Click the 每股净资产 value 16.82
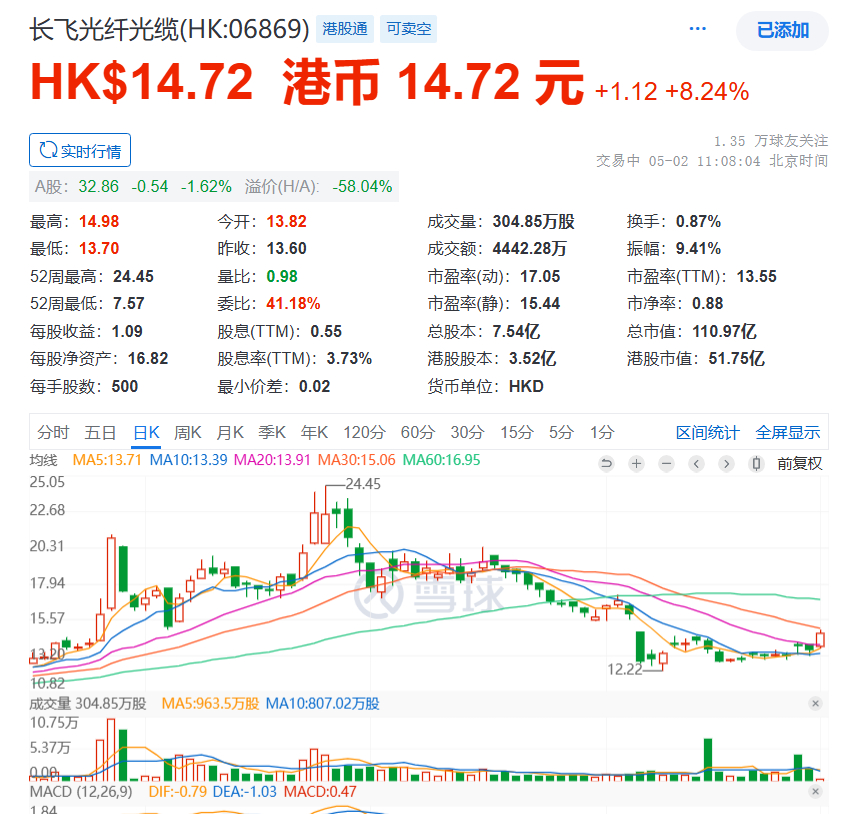Screen dimensions: 843x814 pos(148,358)
